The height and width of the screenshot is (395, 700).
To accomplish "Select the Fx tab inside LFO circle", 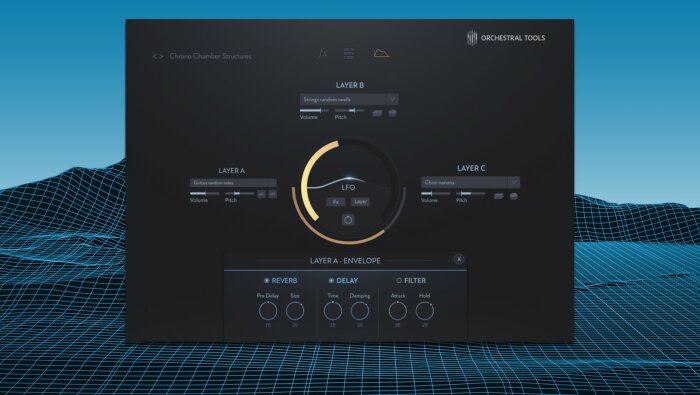I will tap(336, 202).
